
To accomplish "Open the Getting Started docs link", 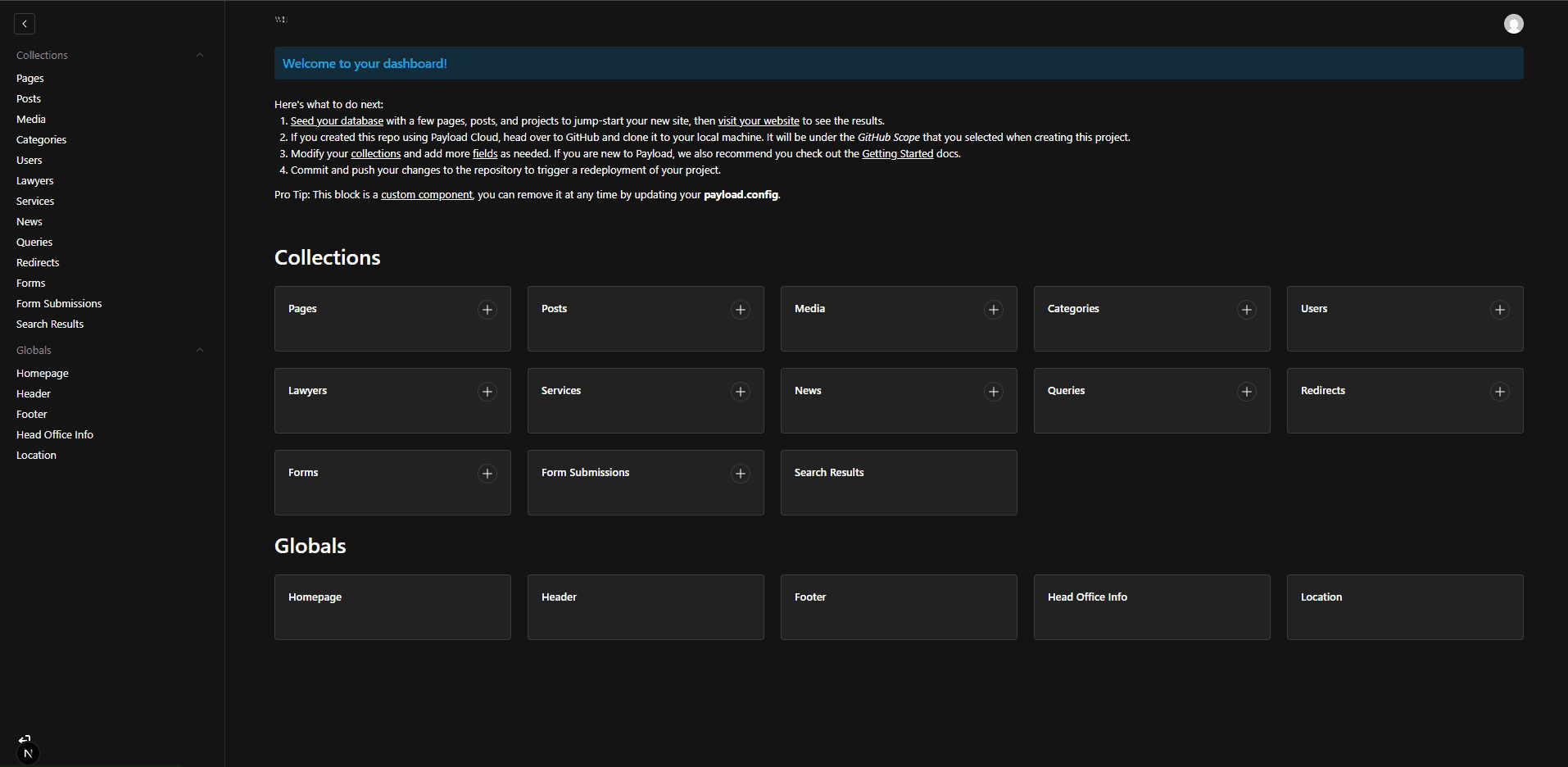I will click(897, 154).
